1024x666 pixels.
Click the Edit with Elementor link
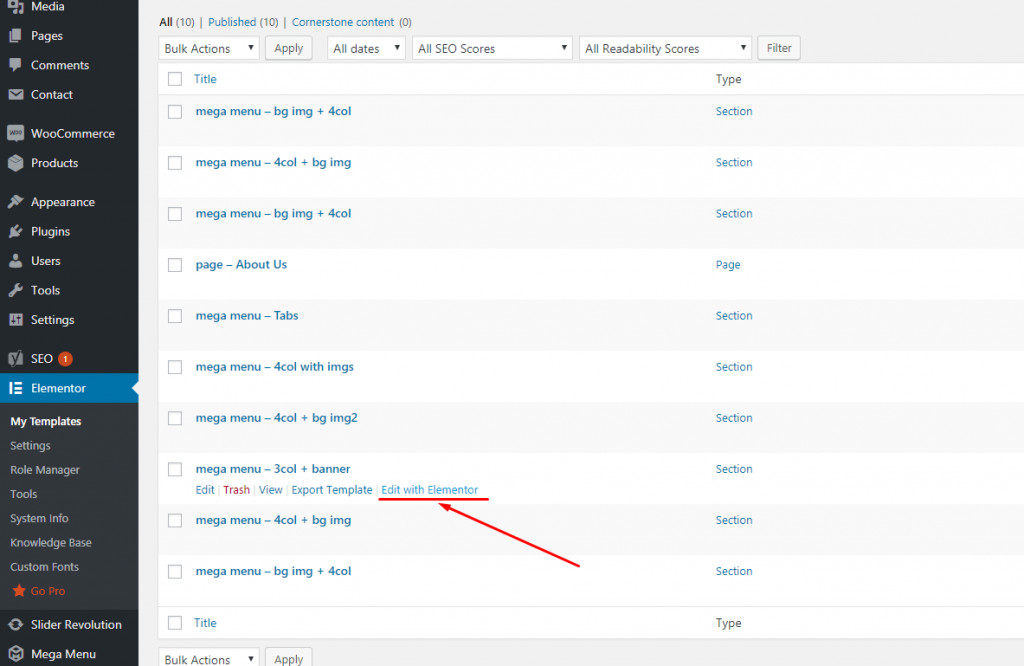click(x=430, y=490)
